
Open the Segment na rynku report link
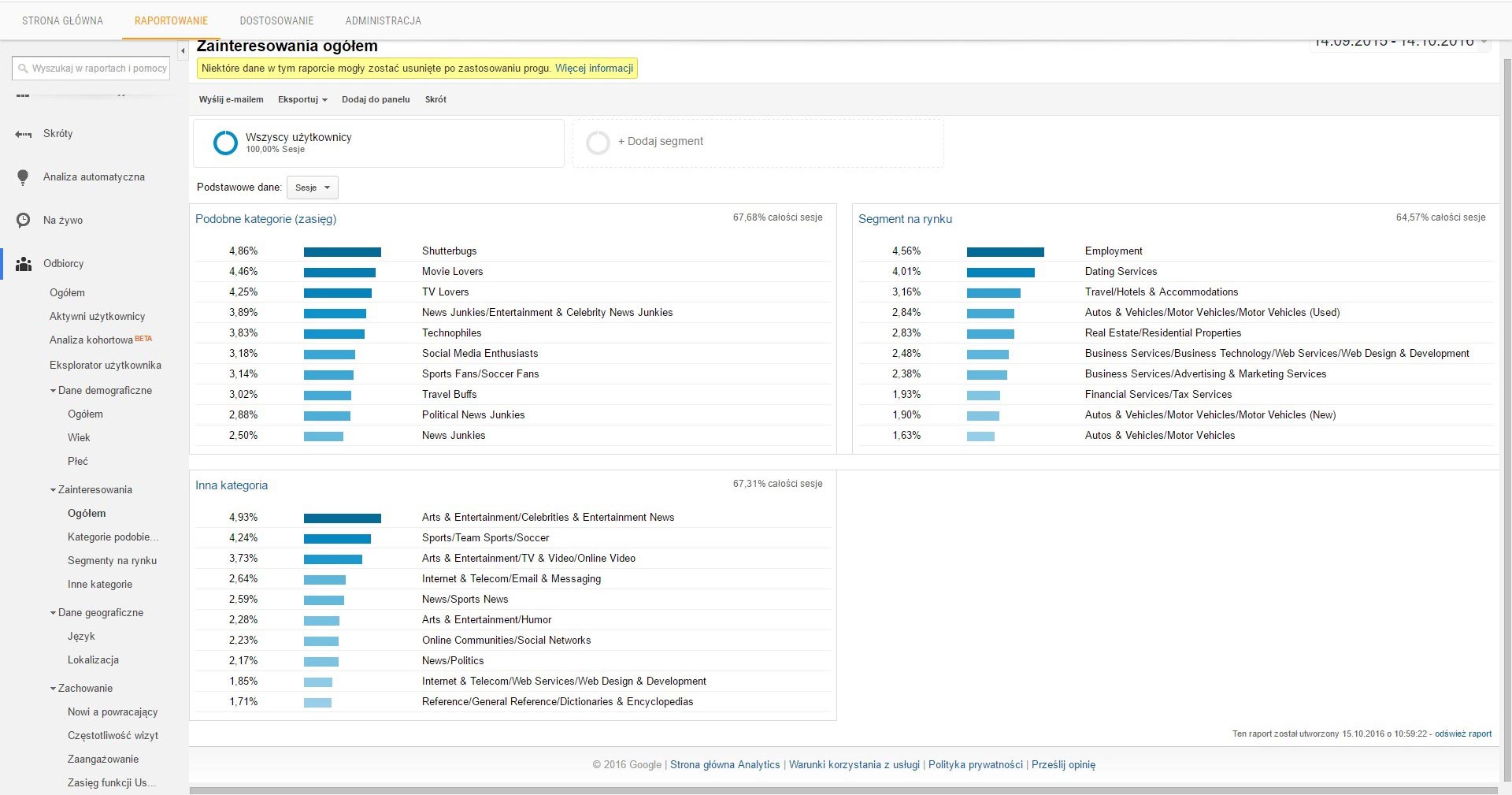905,219
